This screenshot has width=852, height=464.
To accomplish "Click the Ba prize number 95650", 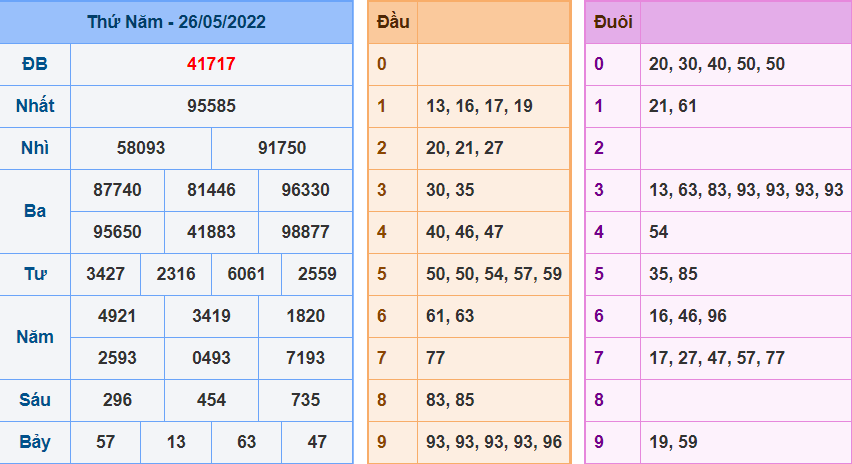I will tap(117, 232).
